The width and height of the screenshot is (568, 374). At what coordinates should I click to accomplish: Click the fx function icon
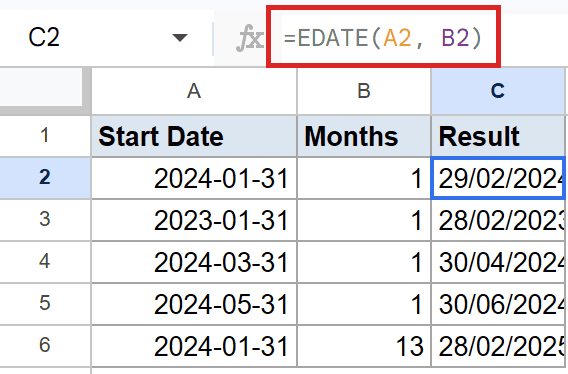point(250,37)
